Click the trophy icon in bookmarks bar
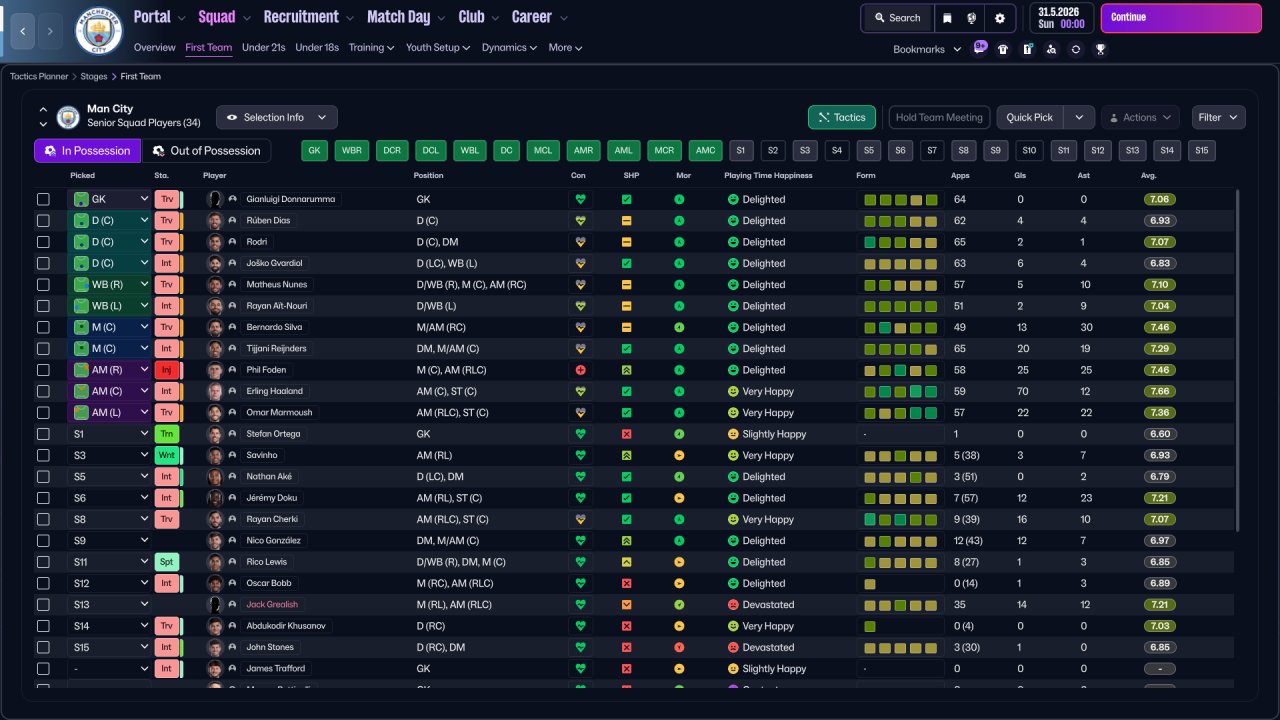Image resolution: width=1280 pixels, height=720 pixels. (1100, 49)
